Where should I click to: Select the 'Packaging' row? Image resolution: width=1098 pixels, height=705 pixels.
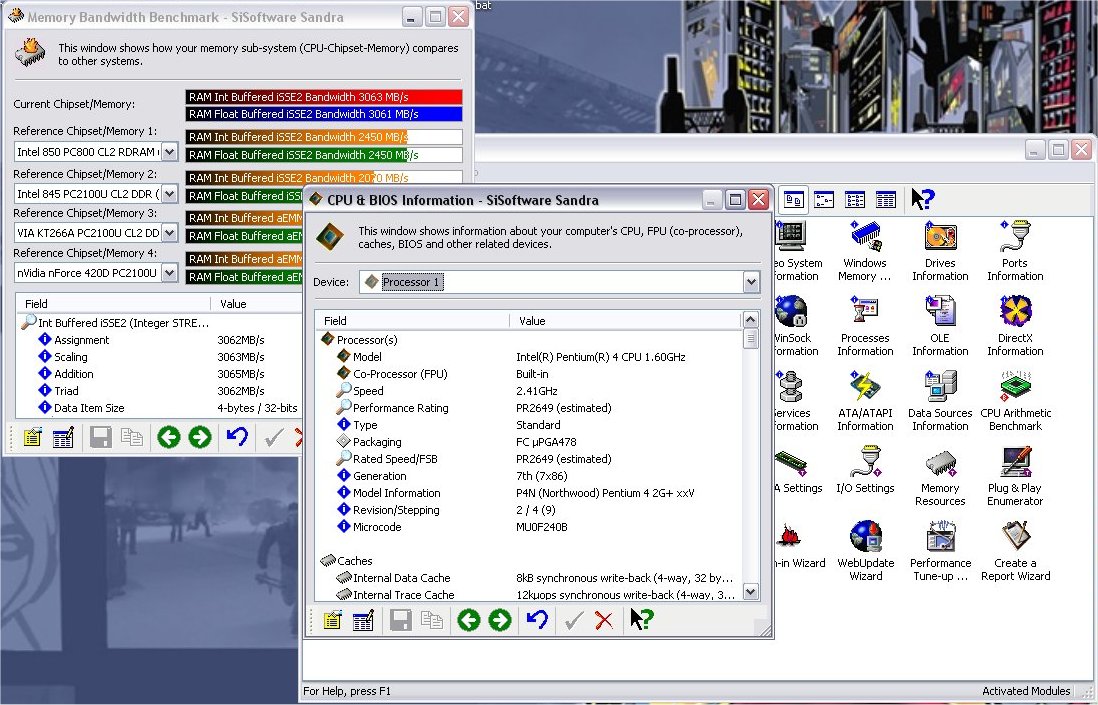(x=529, y=442)
